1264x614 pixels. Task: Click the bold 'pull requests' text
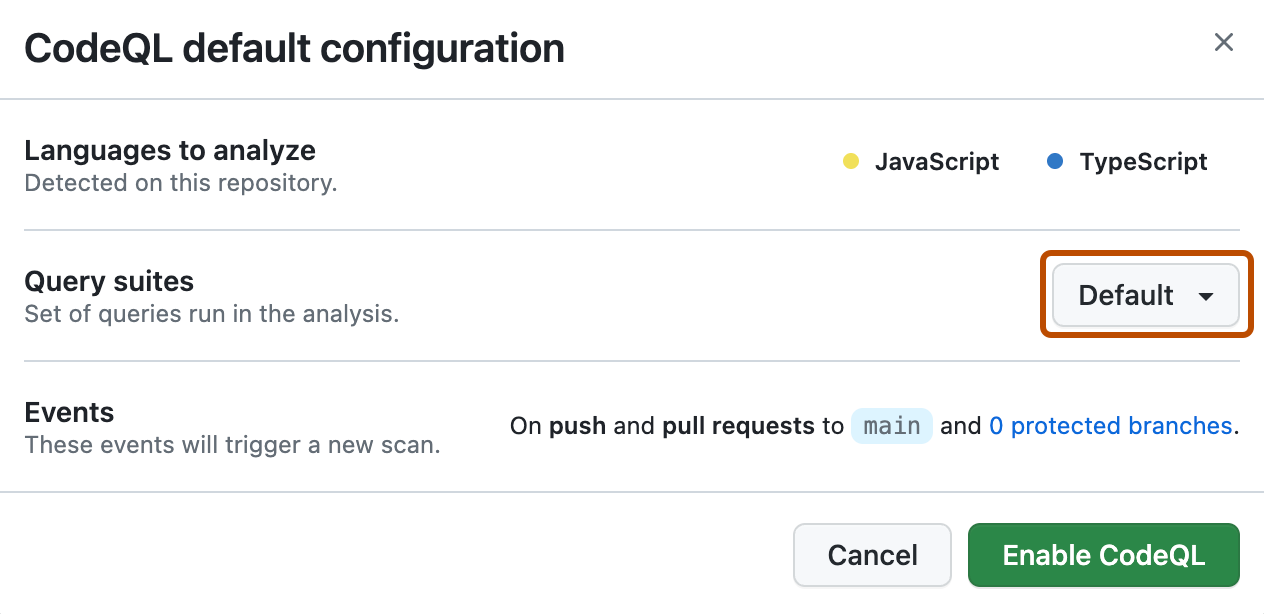738,426
